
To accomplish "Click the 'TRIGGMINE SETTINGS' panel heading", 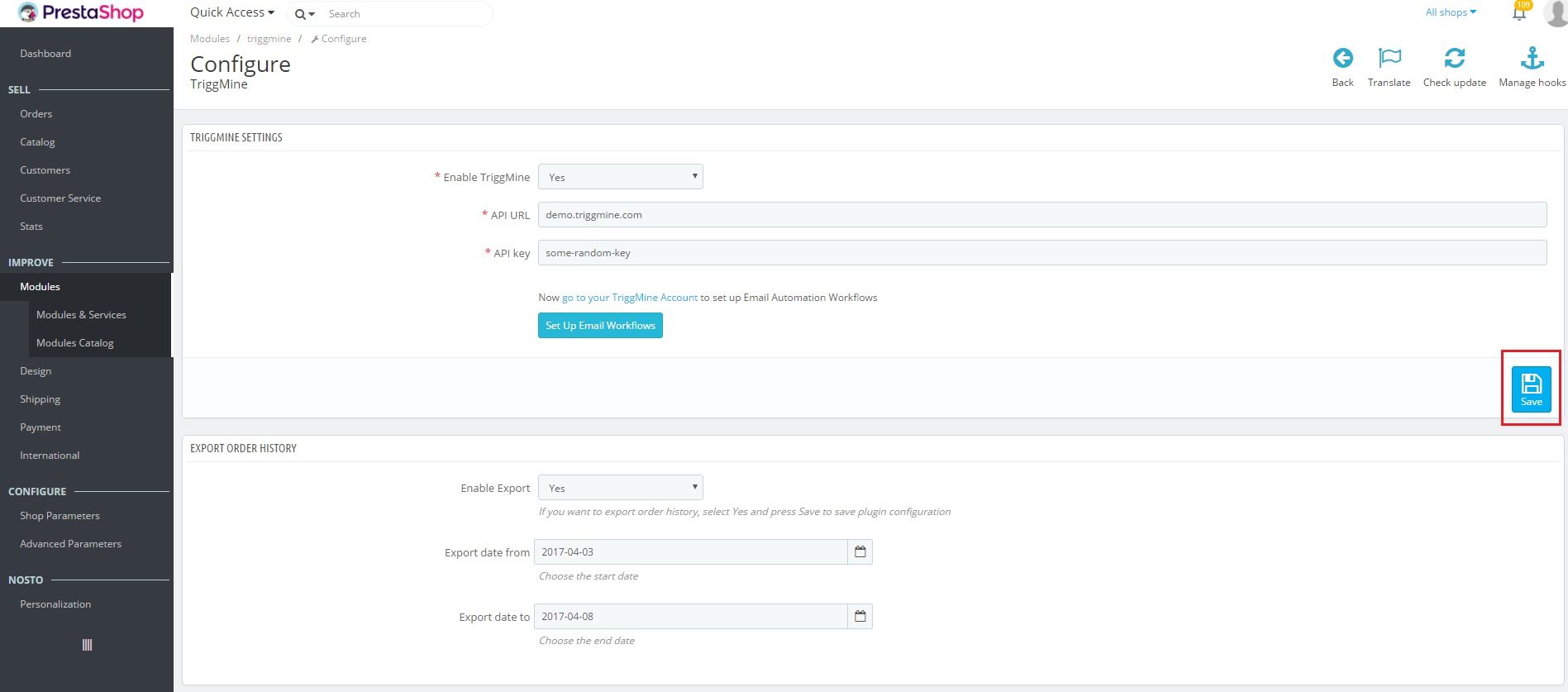I will tap(236, 137).
